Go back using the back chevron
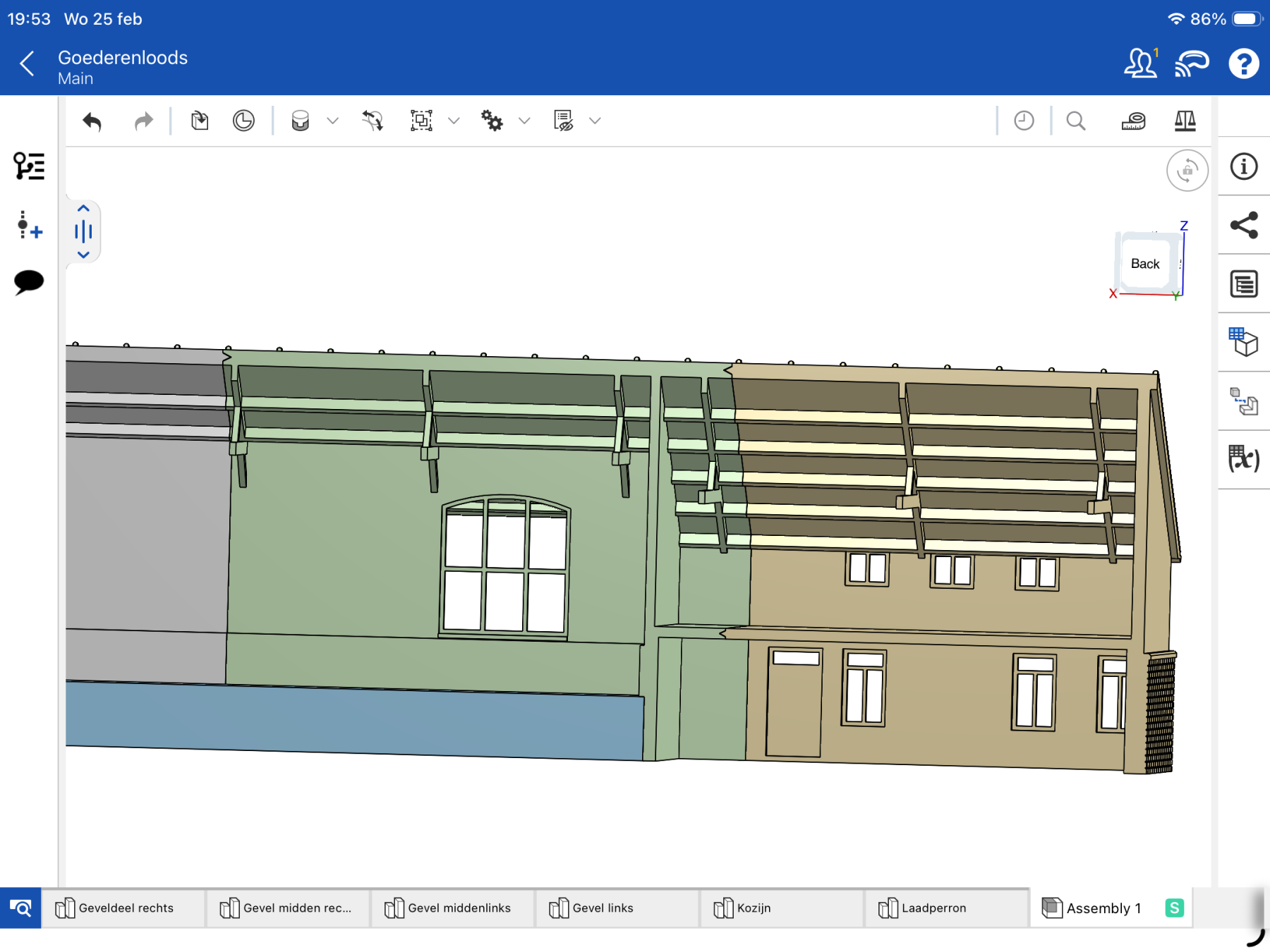 [27, 64]
